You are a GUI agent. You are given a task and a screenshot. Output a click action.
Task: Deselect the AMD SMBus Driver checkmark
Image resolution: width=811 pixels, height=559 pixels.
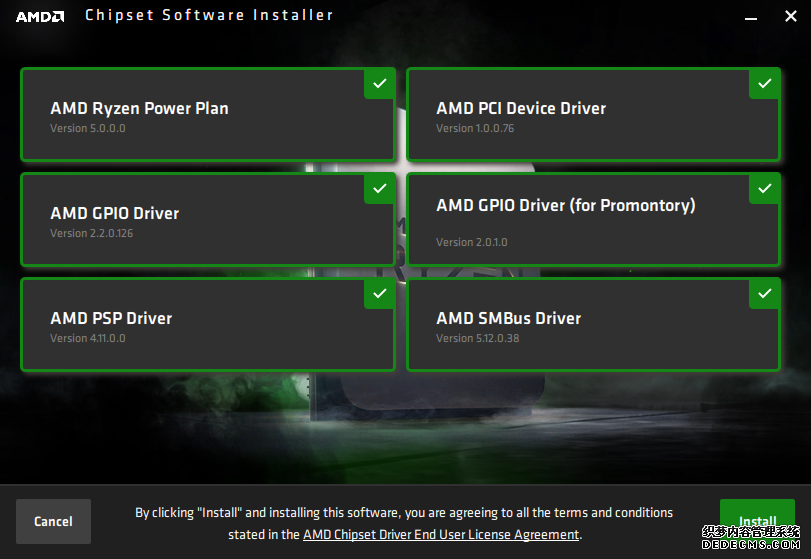tap(764, 294)
